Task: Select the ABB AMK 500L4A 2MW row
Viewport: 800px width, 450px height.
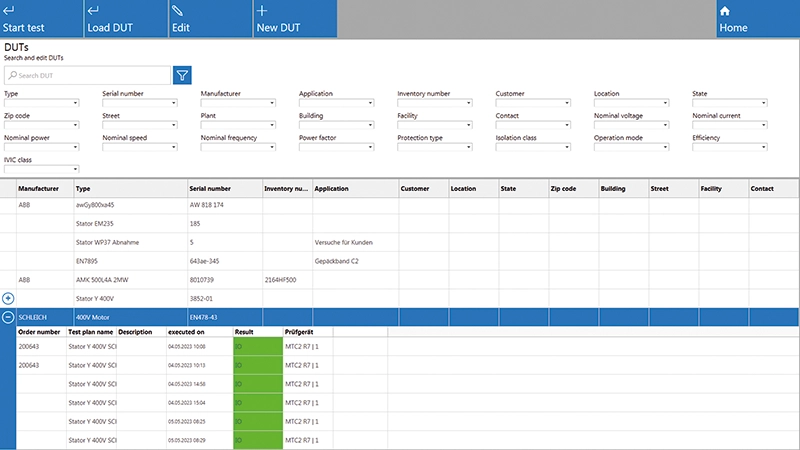Action: pyautogui.click(x=130, y=279)
